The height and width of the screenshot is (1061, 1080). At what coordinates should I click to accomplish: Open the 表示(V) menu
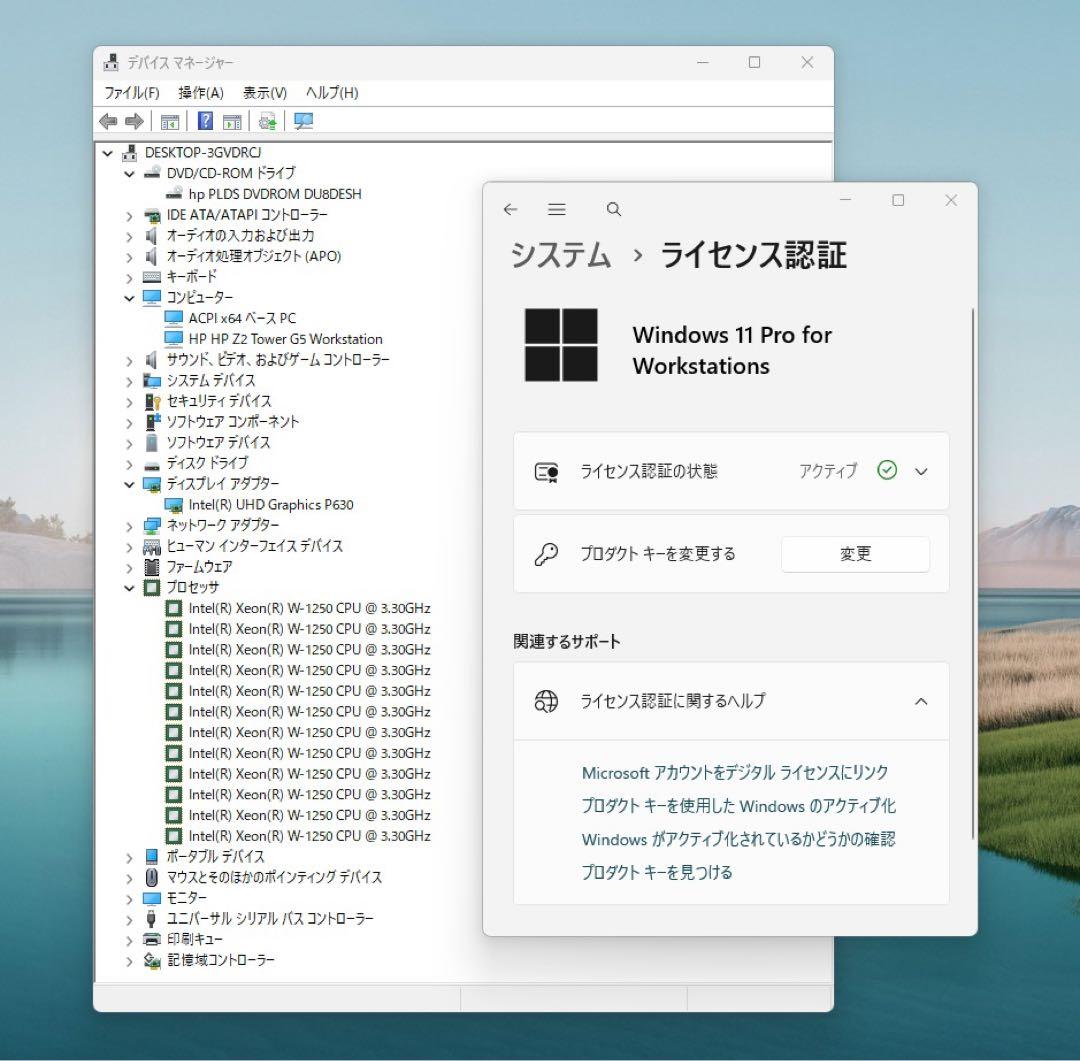[264, 92]
